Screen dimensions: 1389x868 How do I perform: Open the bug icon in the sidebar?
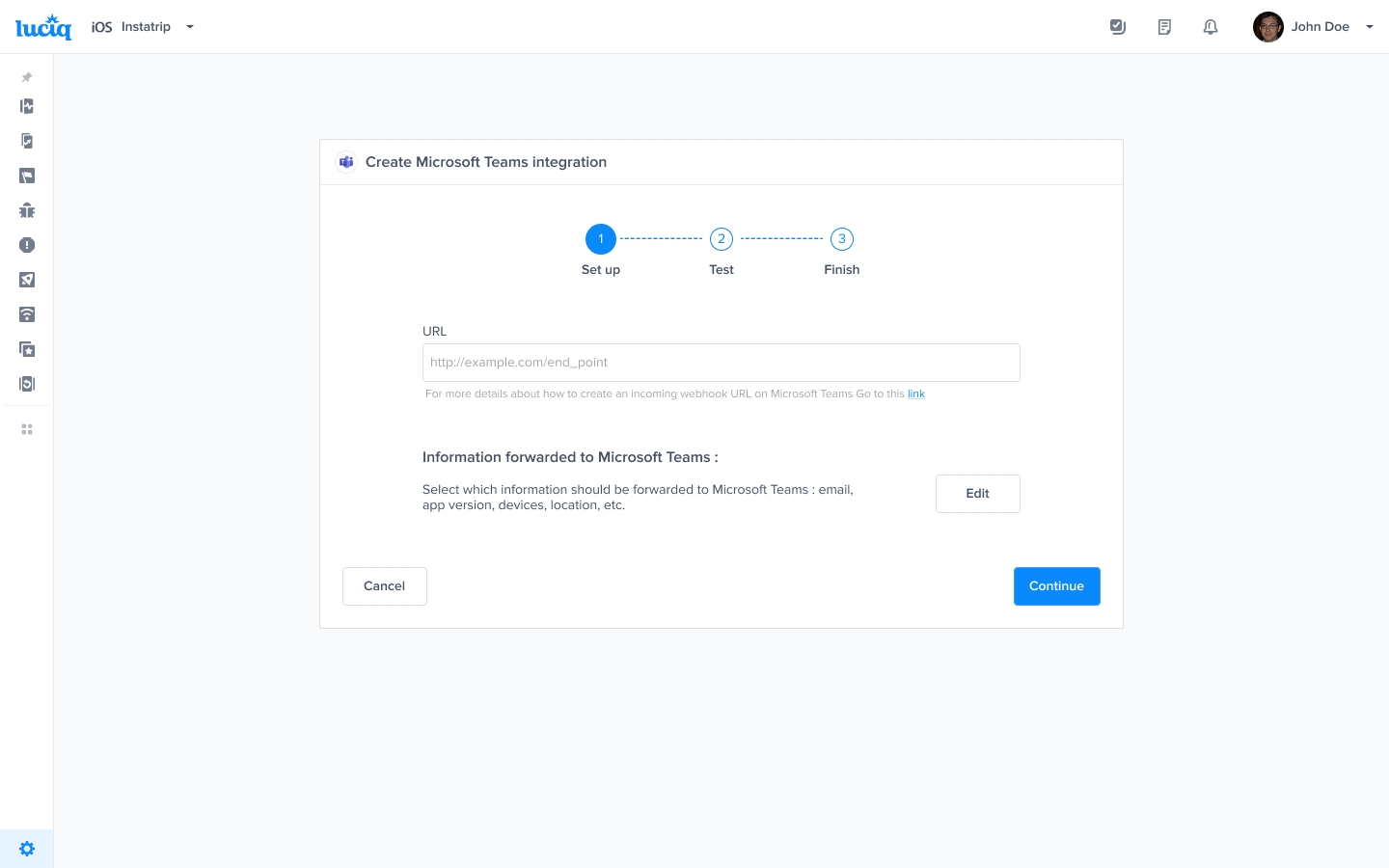click(27, 210)
